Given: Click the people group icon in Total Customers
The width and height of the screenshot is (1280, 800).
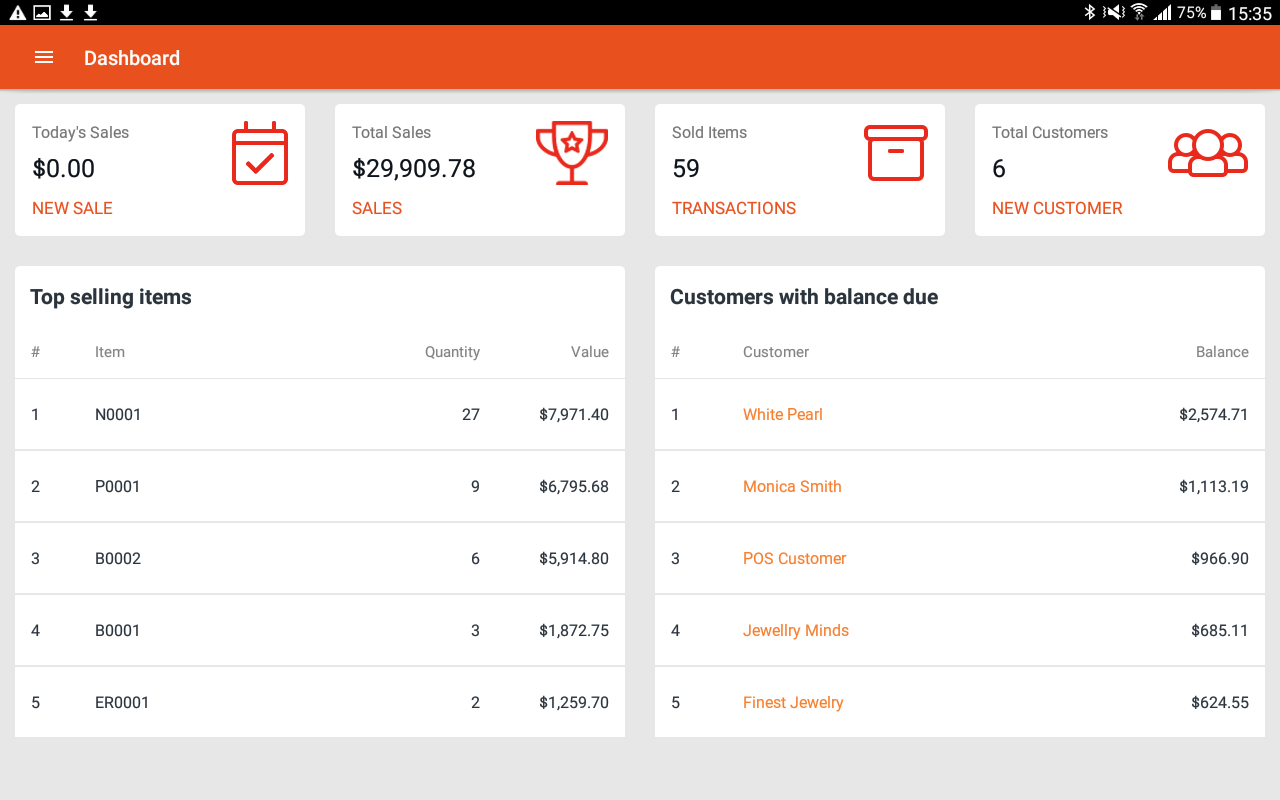Looking at the screenshot, I should pyautogui.click(x=1208, y=153).
